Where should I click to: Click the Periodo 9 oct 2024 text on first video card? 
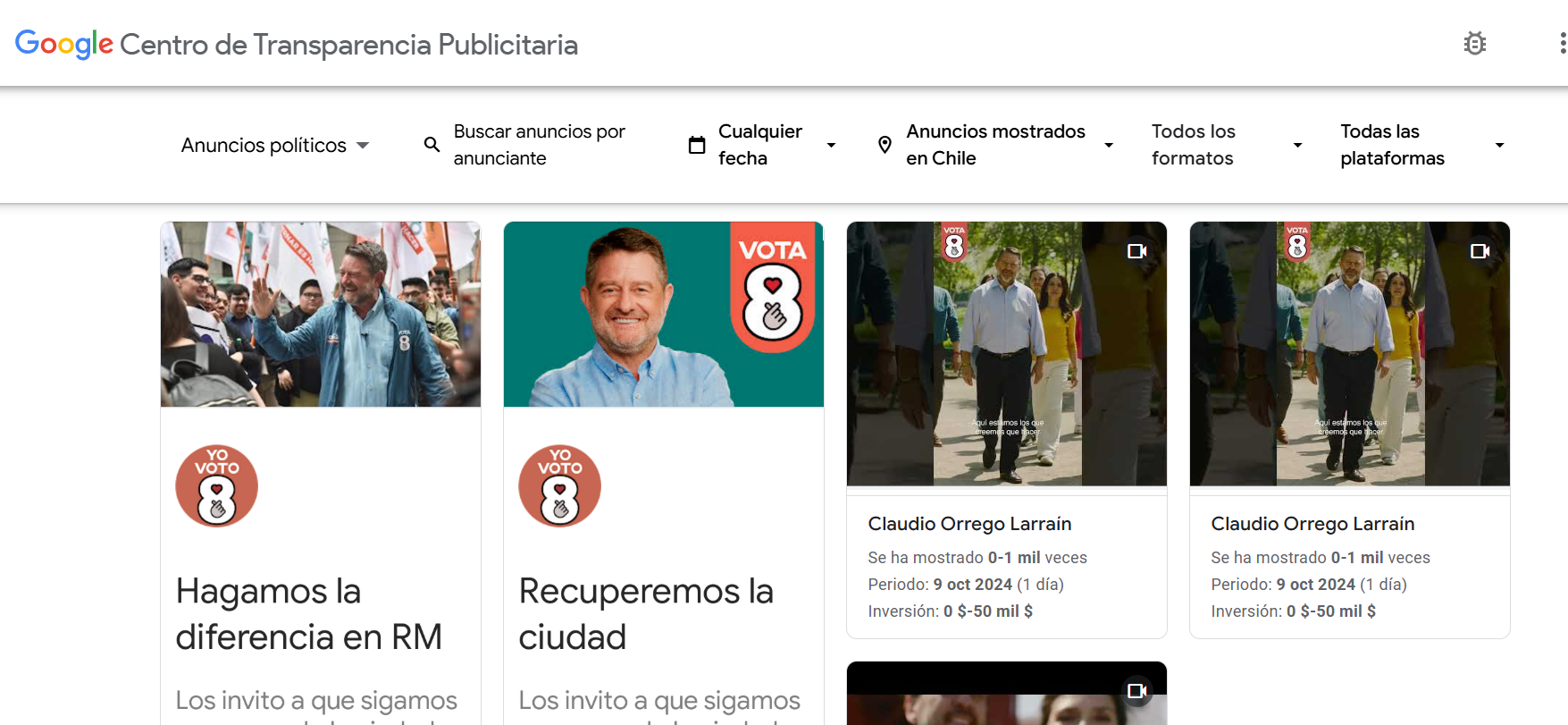966,585
